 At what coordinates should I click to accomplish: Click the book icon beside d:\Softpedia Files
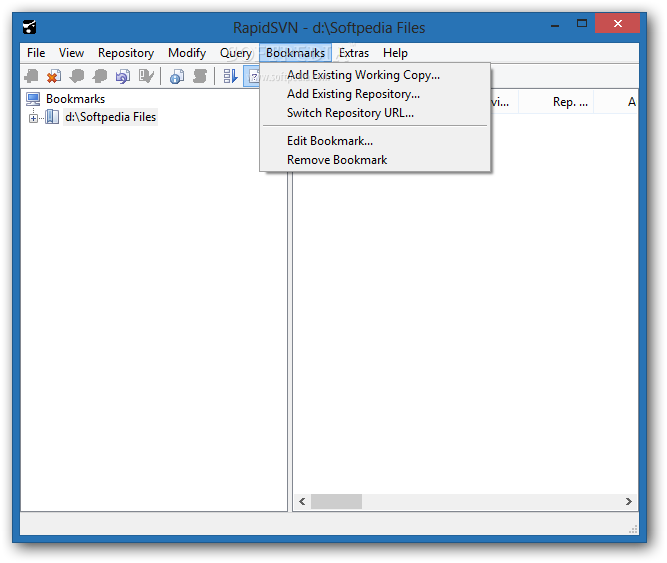pos(52,117)
